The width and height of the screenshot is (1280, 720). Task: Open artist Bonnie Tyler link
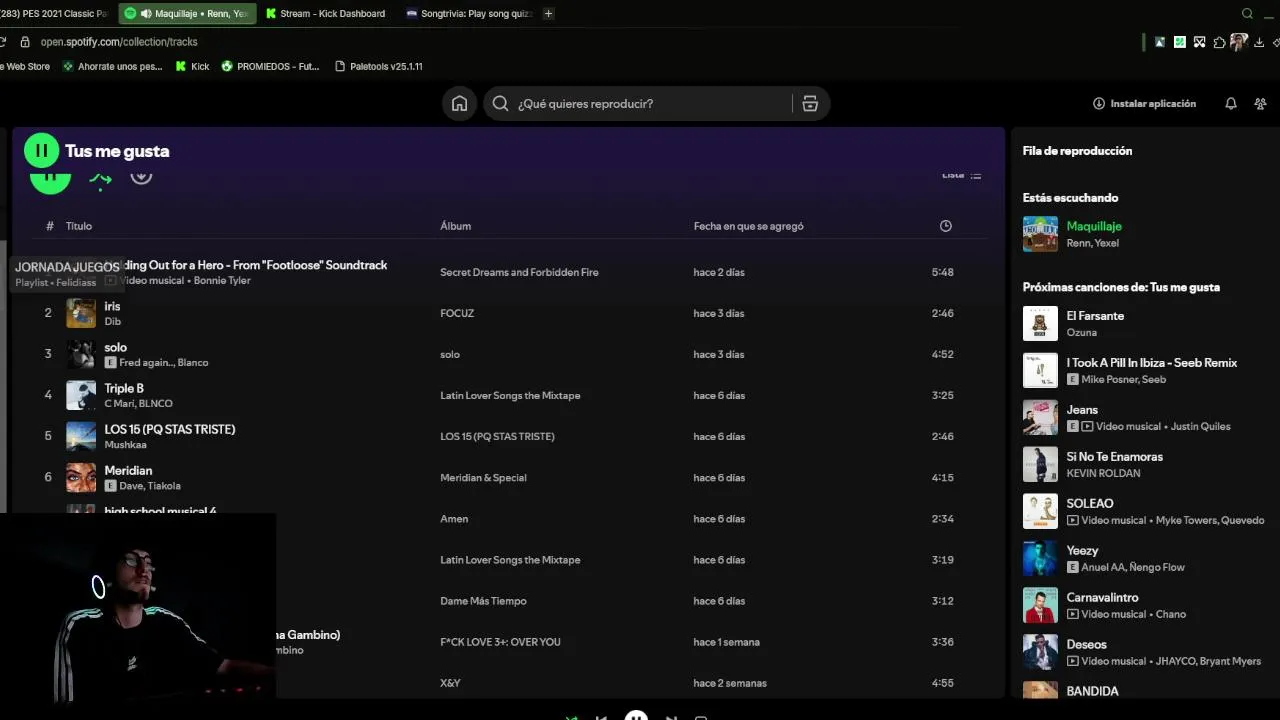(x=222, y=280)
